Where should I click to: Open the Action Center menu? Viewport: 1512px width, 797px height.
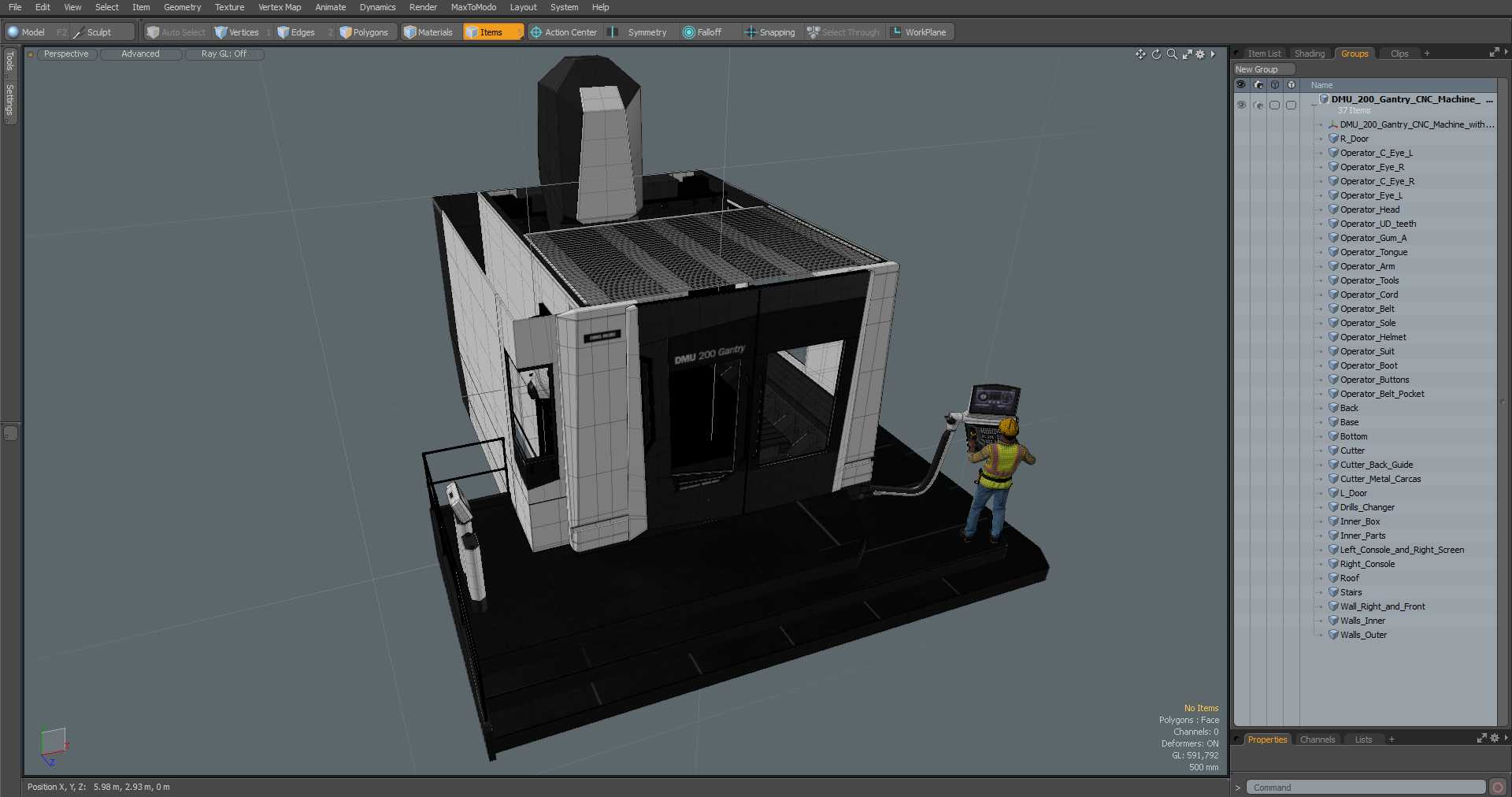click(564, 32)
